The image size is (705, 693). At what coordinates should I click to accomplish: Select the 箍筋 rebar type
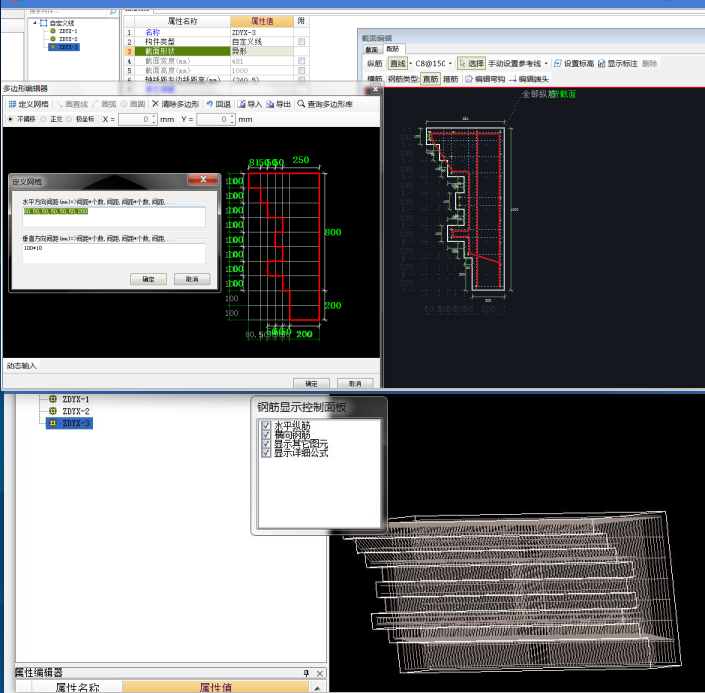coord(451,79)
